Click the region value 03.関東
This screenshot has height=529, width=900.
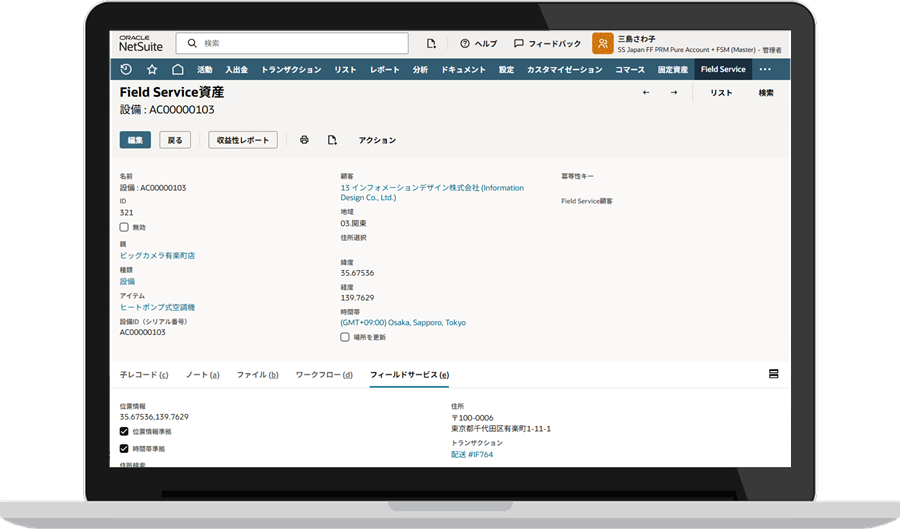coord(353,223)
